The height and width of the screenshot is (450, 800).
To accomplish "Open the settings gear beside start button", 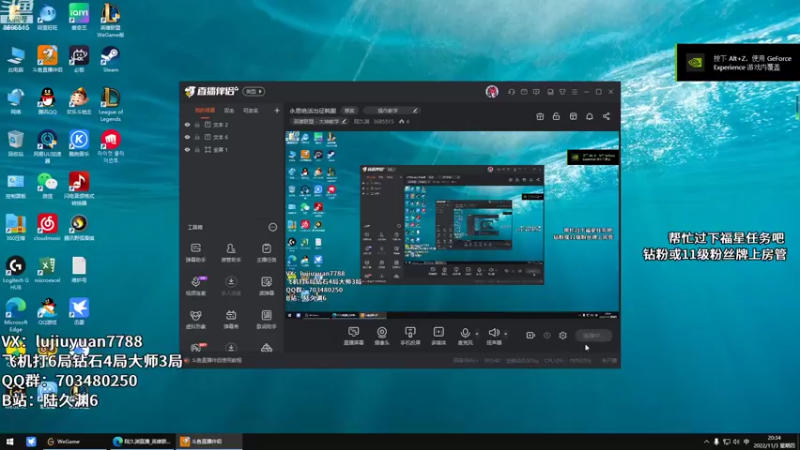I will tap(563, 335).
